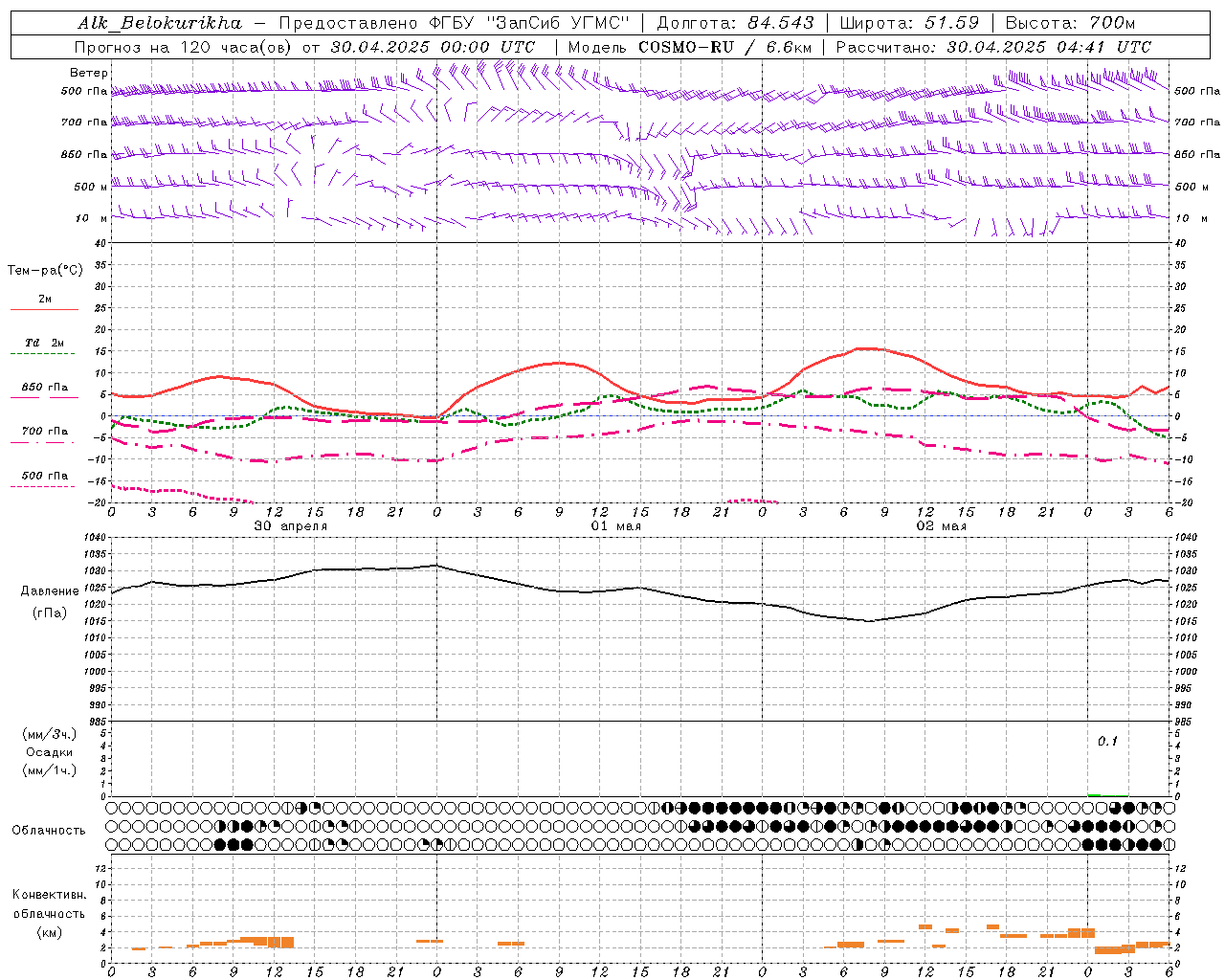Click the 0.1 precipitation amount value
This screenshot has width=1225, height=980.
1107,742
